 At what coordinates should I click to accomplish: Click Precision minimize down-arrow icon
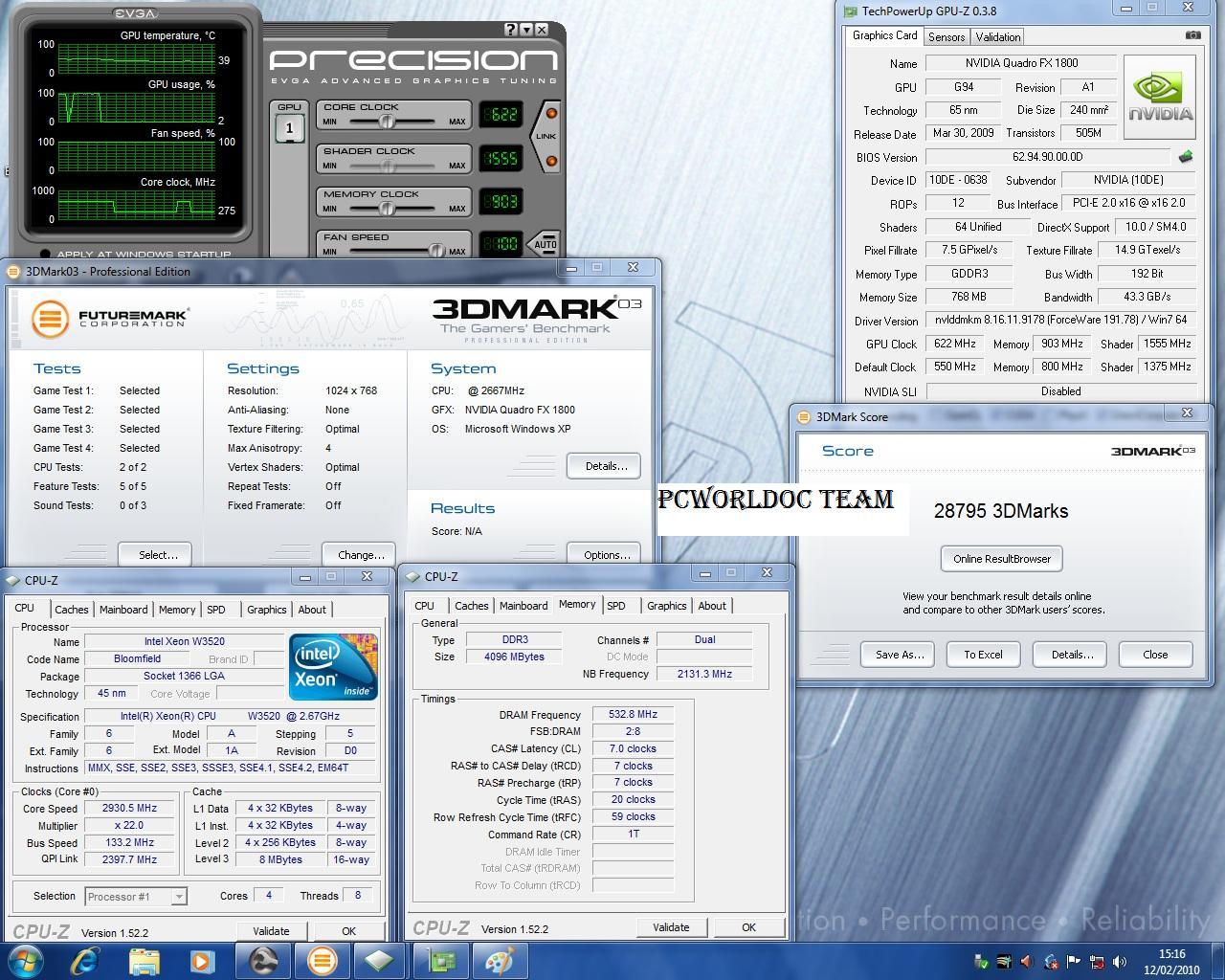525,30
